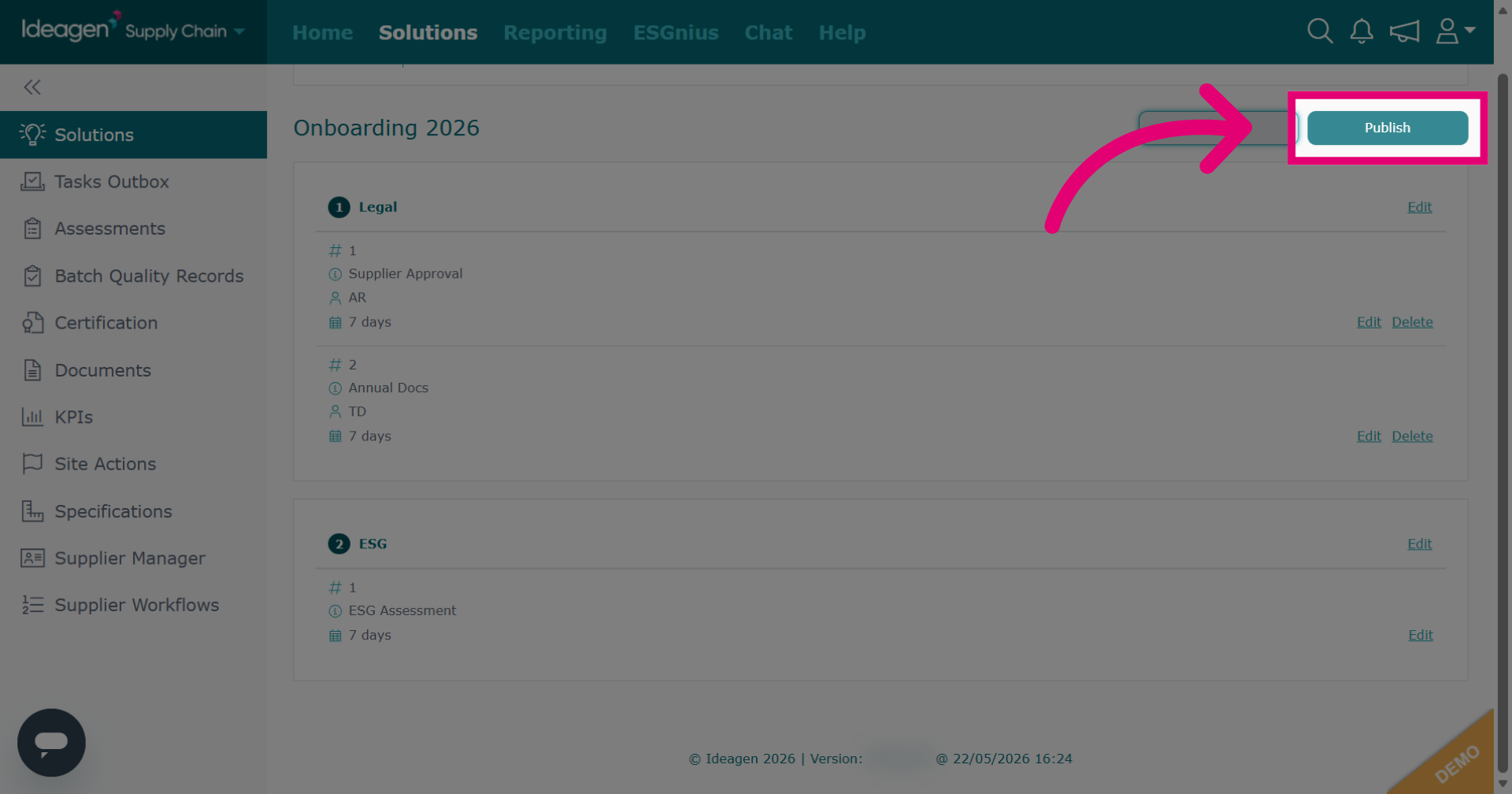Click the KPIs bar chart icon
Screen dimensions: 1512x794
point(32,417)
